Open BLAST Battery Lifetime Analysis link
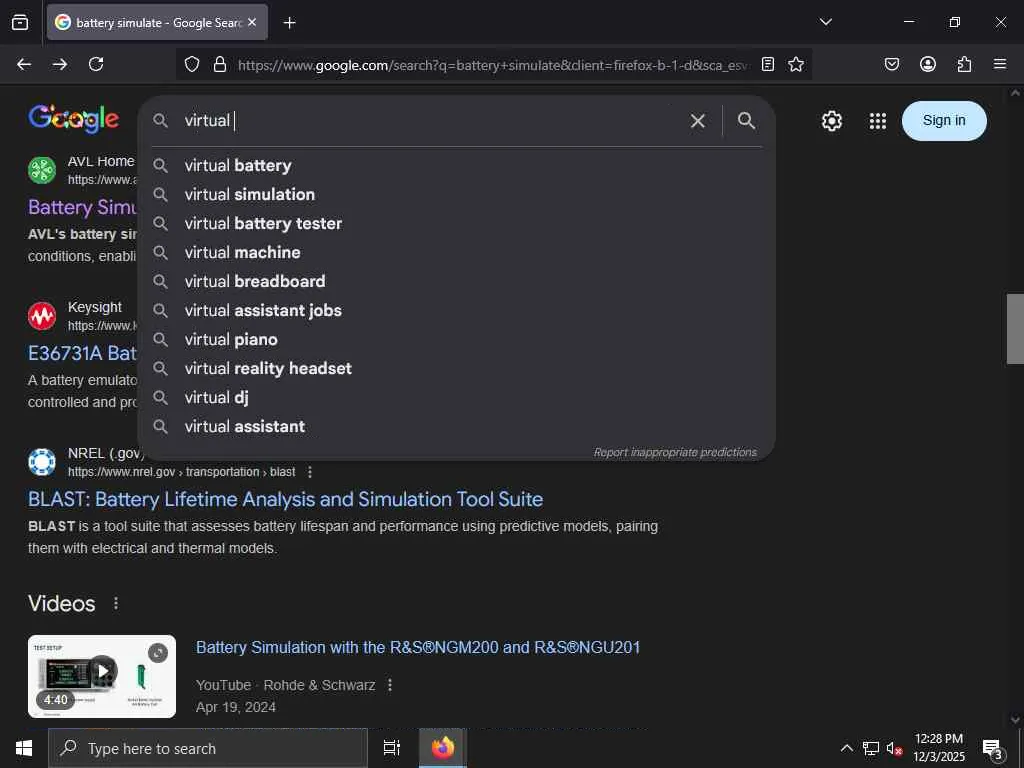This screenshot has height=768, width=1024. 285,500
